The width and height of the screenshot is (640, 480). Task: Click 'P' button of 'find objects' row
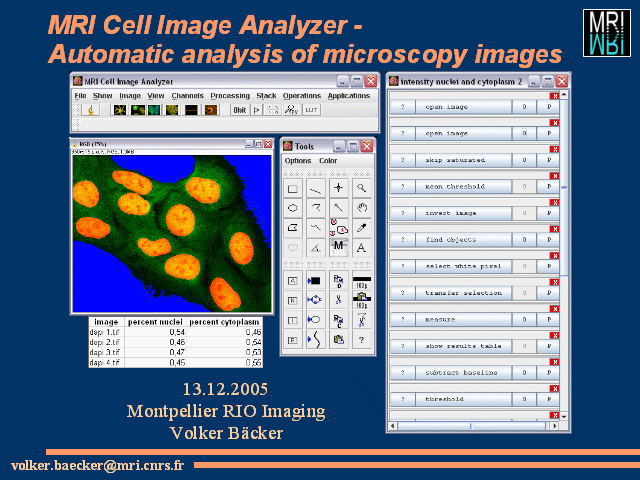click(x=549, y=240)
